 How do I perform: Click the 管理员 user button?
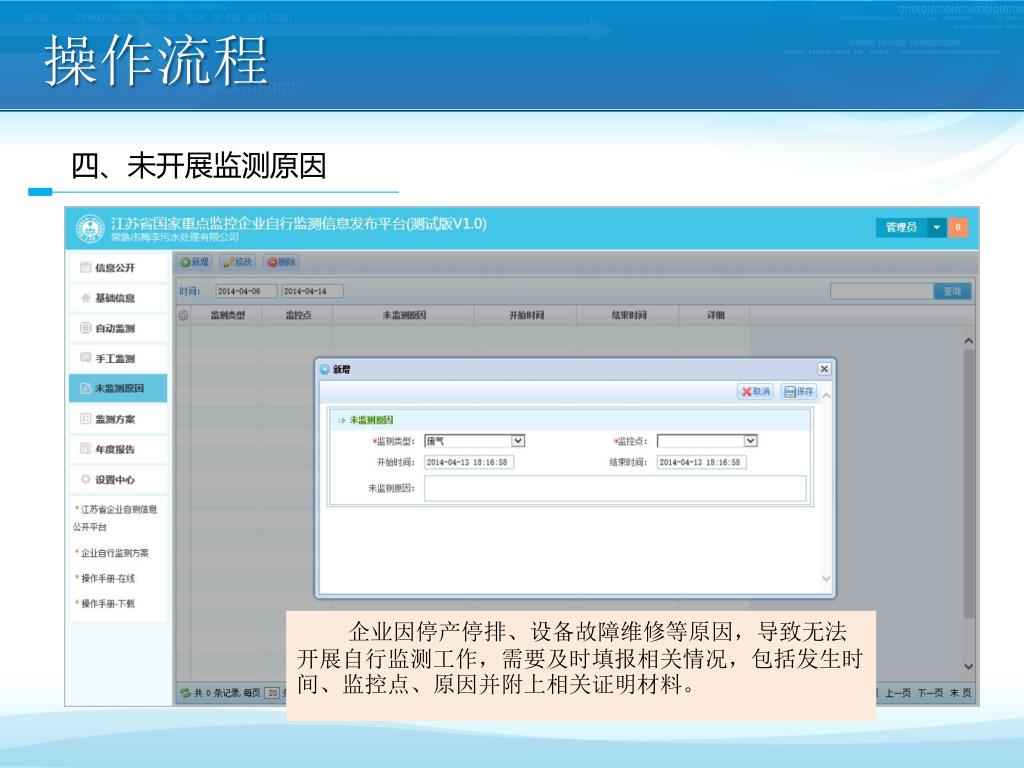coord(901,227)
